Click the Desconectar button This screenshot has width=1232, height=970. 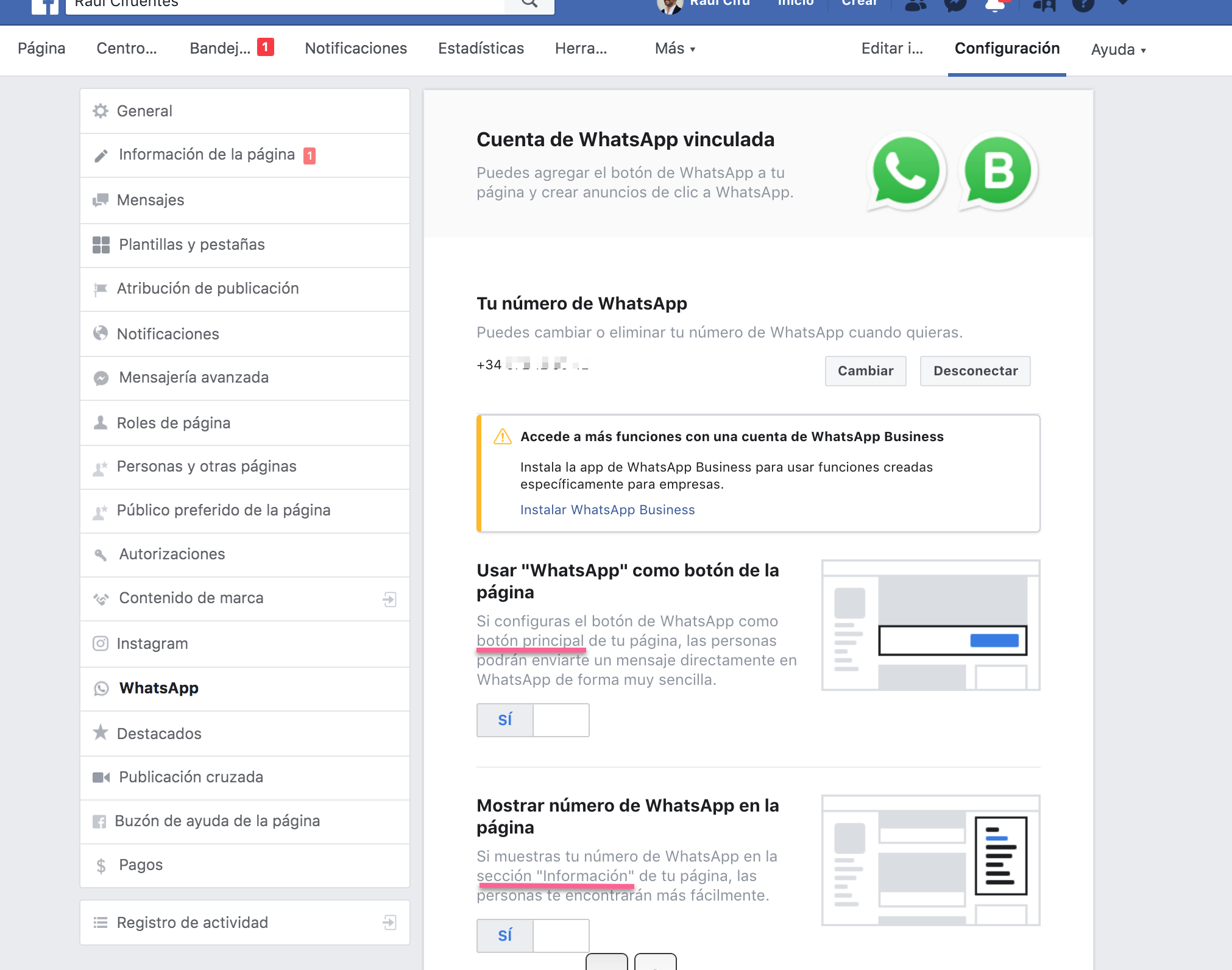975,371
